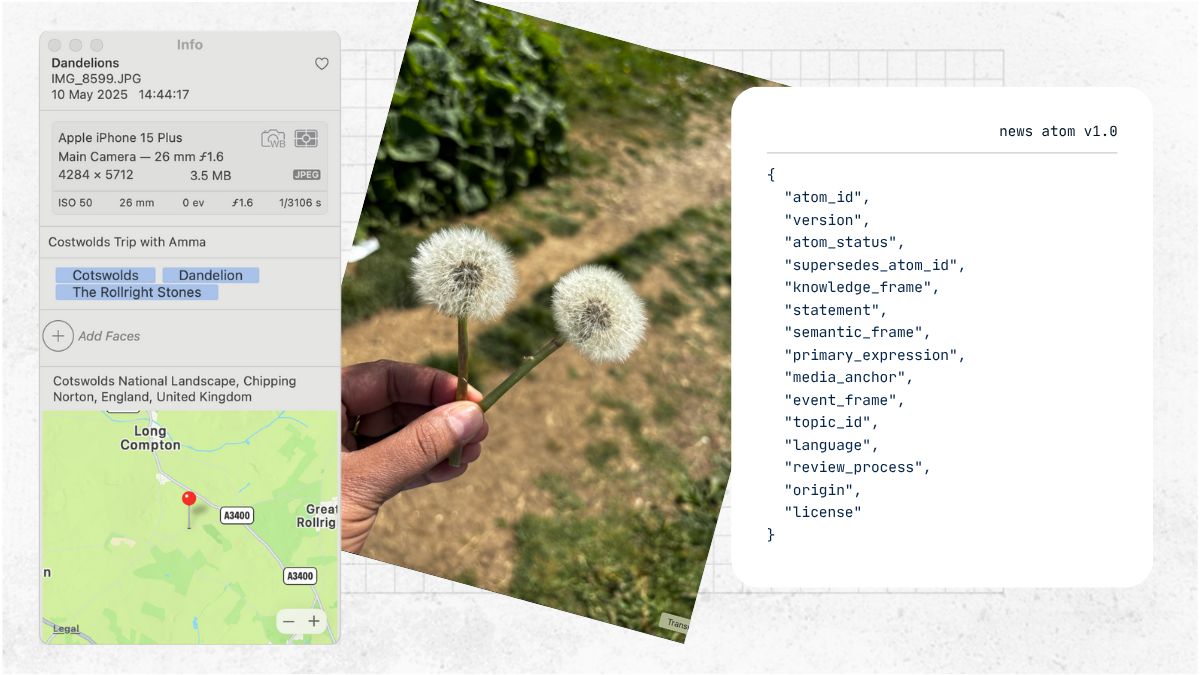Image resolution: width=1200 pixels, height=675 pixels.
Task: Zoom out on the map
Action: (288, 621)
